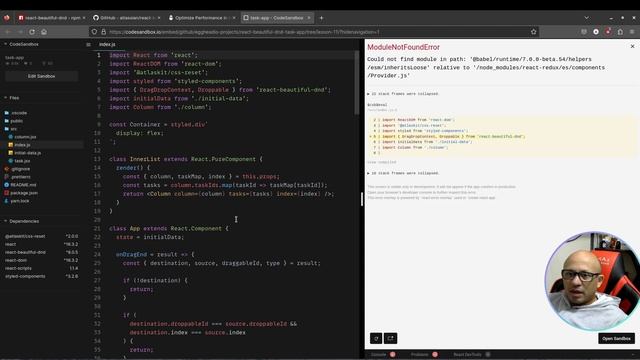Click the @atlaskit/css-reset dependency
Viewport: 640px width, 360px height.
pos(41,236)
